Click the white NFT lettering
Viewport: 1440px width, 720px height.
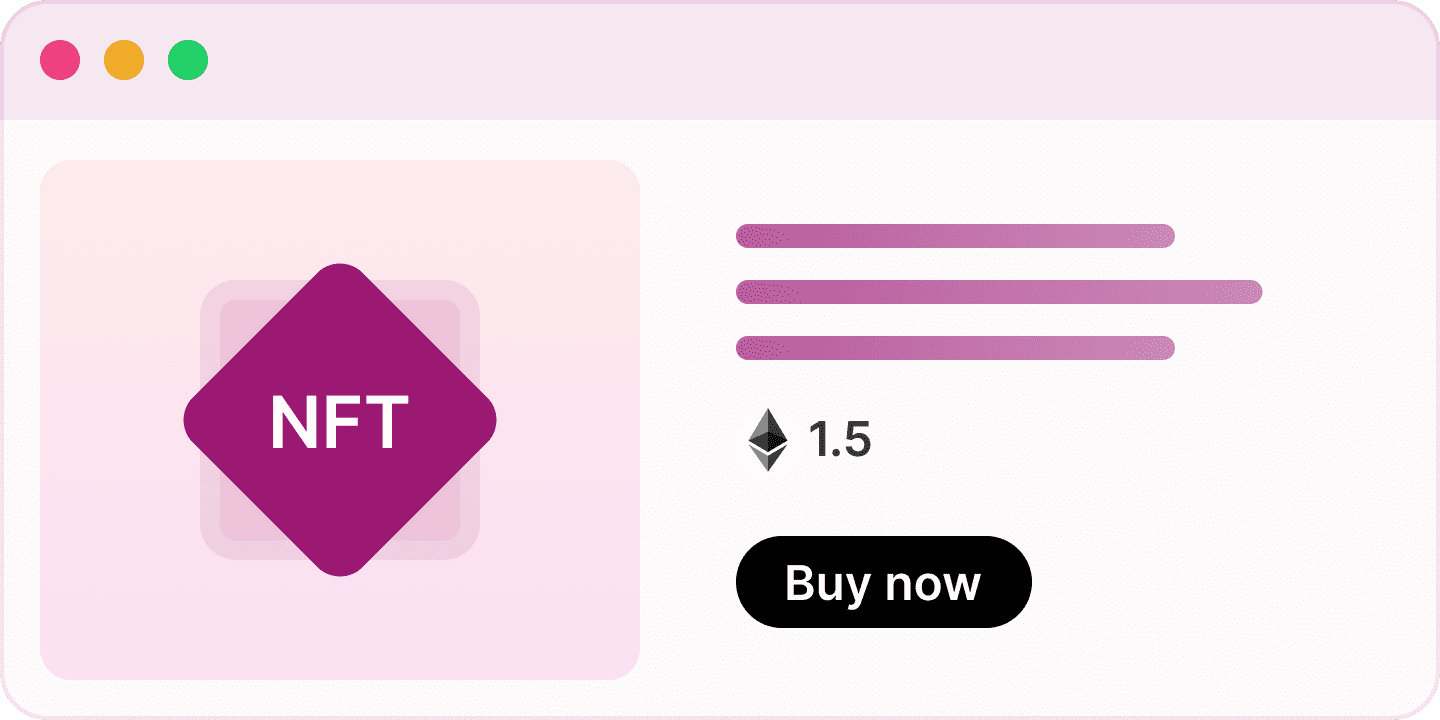click(x=340, y=422)
